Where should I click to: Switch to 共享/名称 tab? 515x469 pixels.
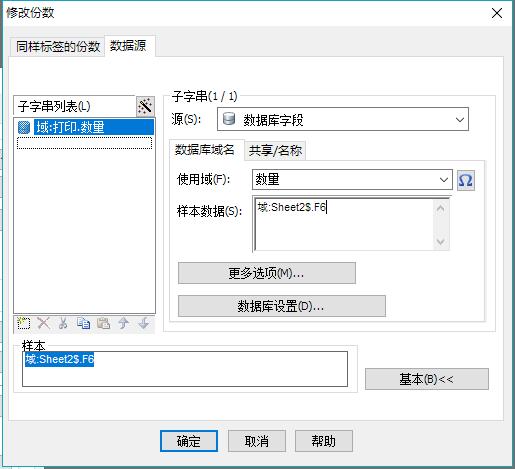point(275,151)
